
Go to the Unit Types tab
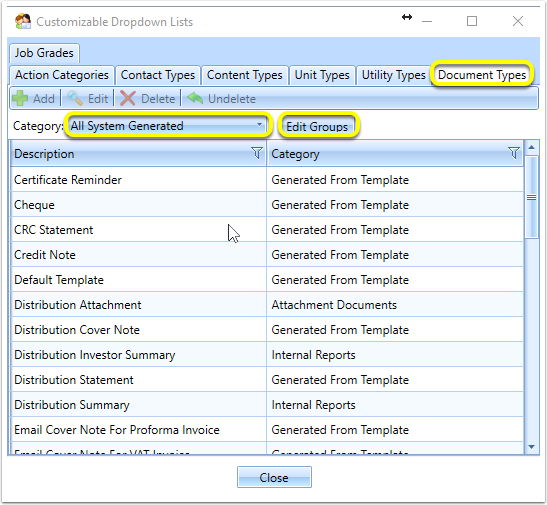(x=322, y=75)
